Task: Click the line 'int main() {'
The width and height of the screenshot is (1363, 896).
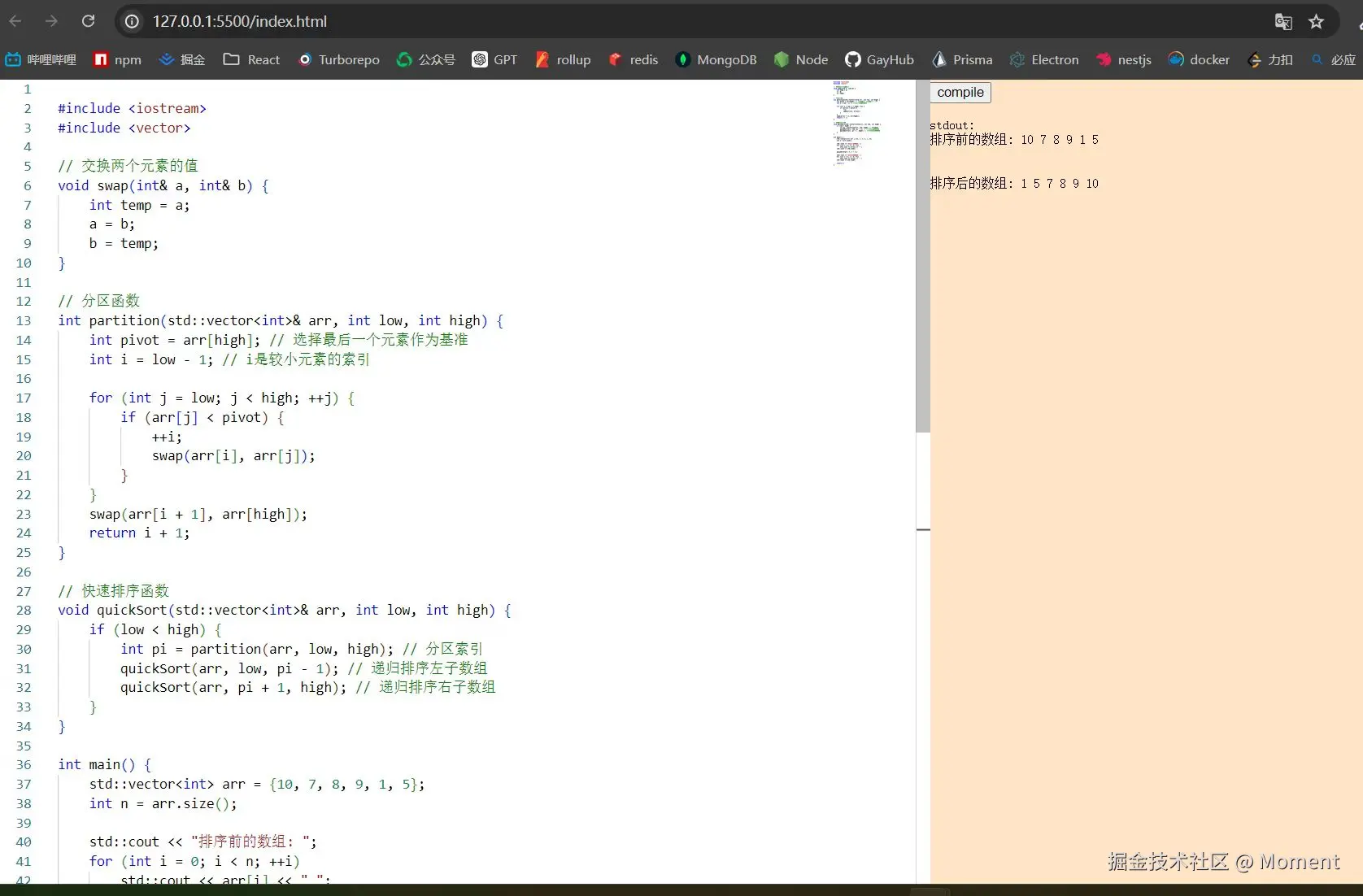Action: pos(105,764)
